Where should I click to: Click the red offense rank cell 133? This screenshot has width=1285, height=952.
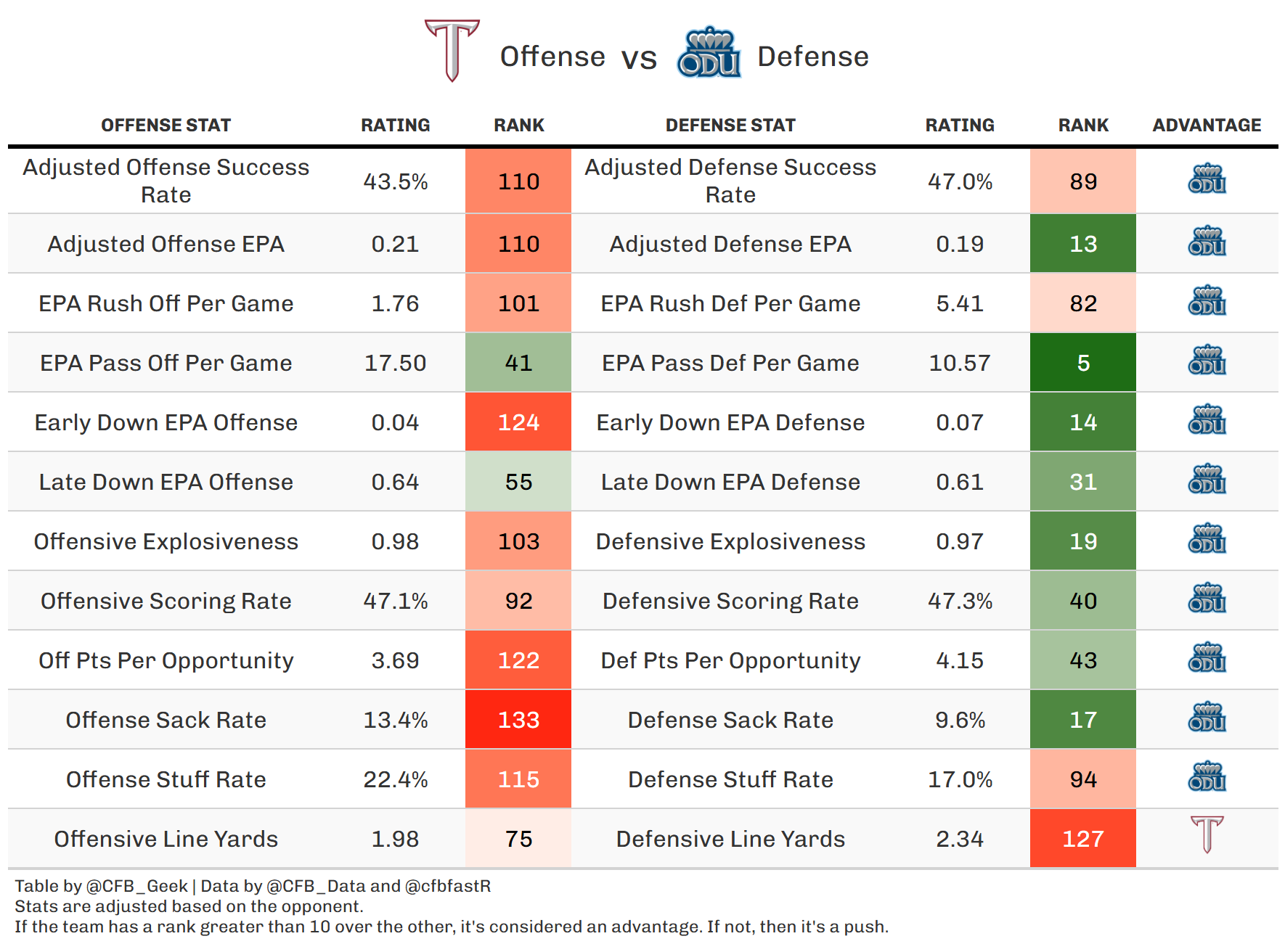pyautogui.click(x=518, y=720)
